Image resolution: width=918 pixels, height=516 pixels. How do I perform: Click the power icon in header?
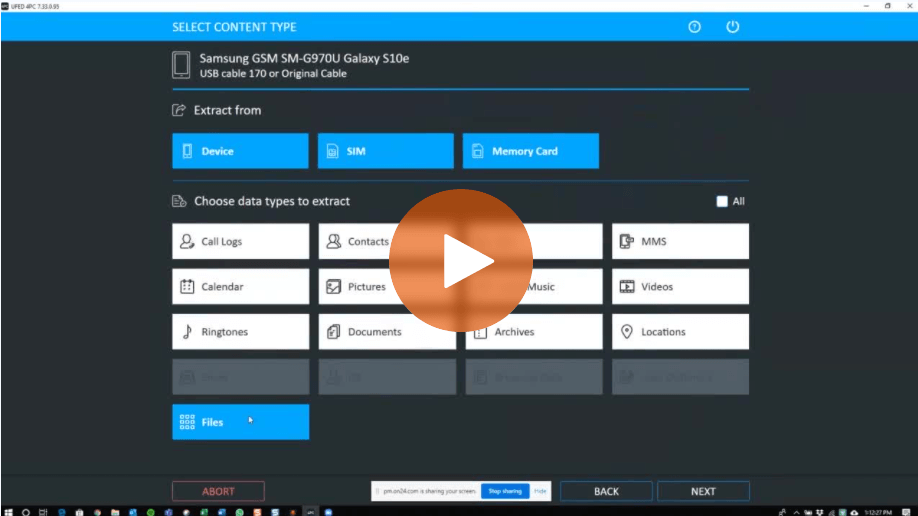click(x=732, y=27)
